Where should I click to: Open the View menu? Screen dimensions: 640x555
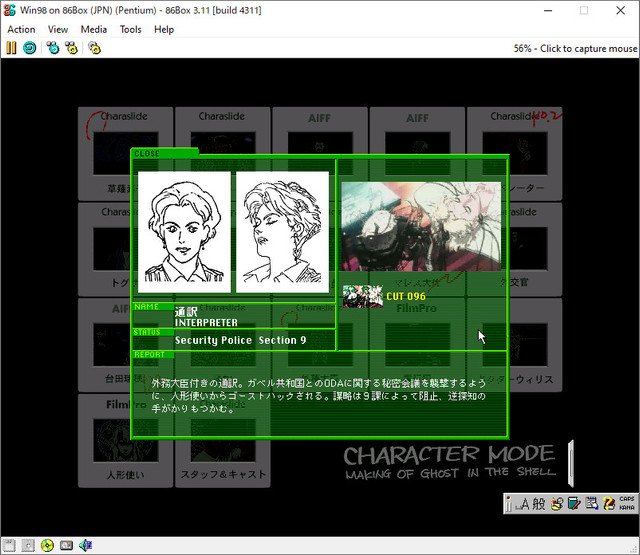click(58, 29)
